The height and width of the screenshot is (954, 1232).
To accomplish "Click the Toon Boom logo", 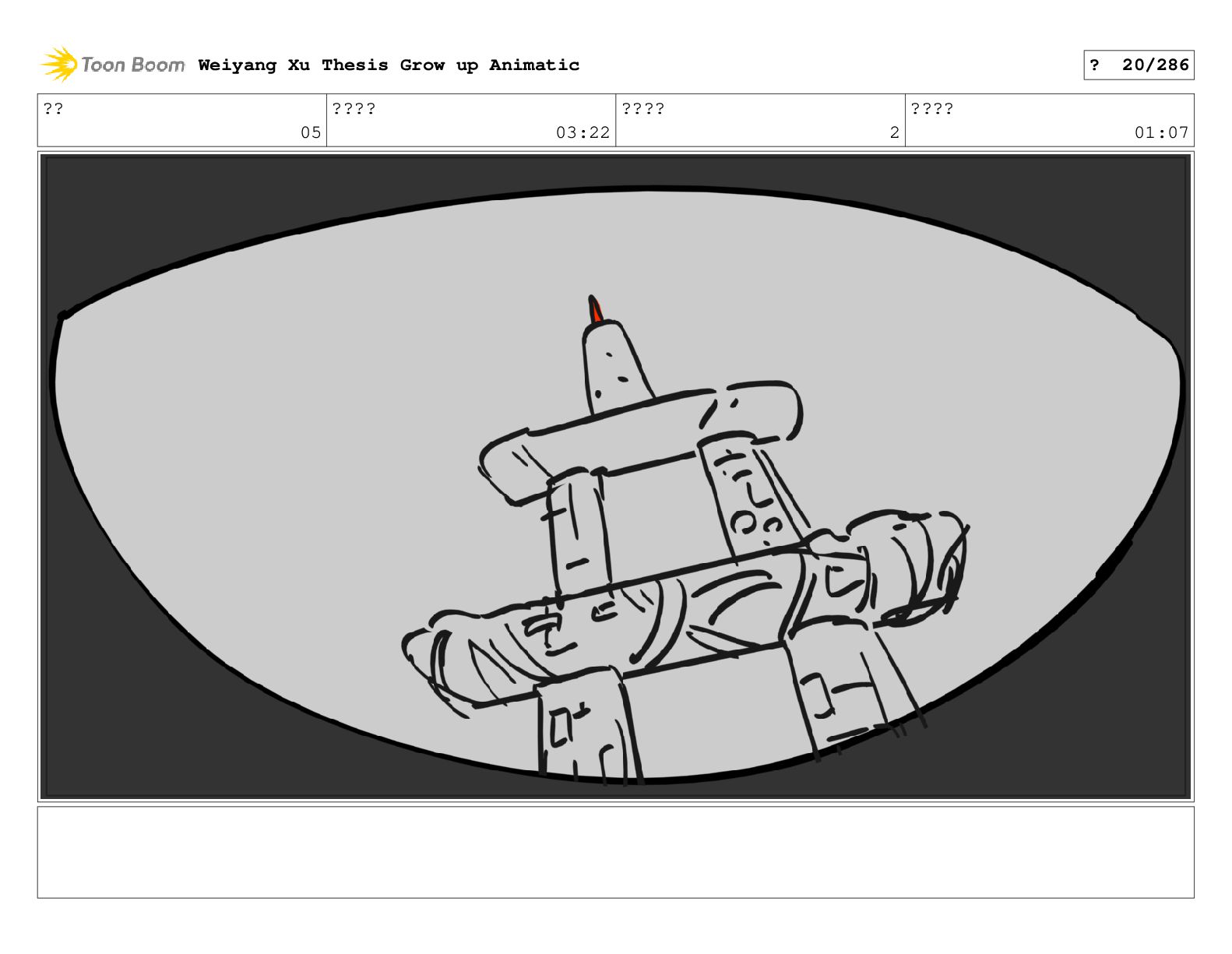I will point(113,65).
